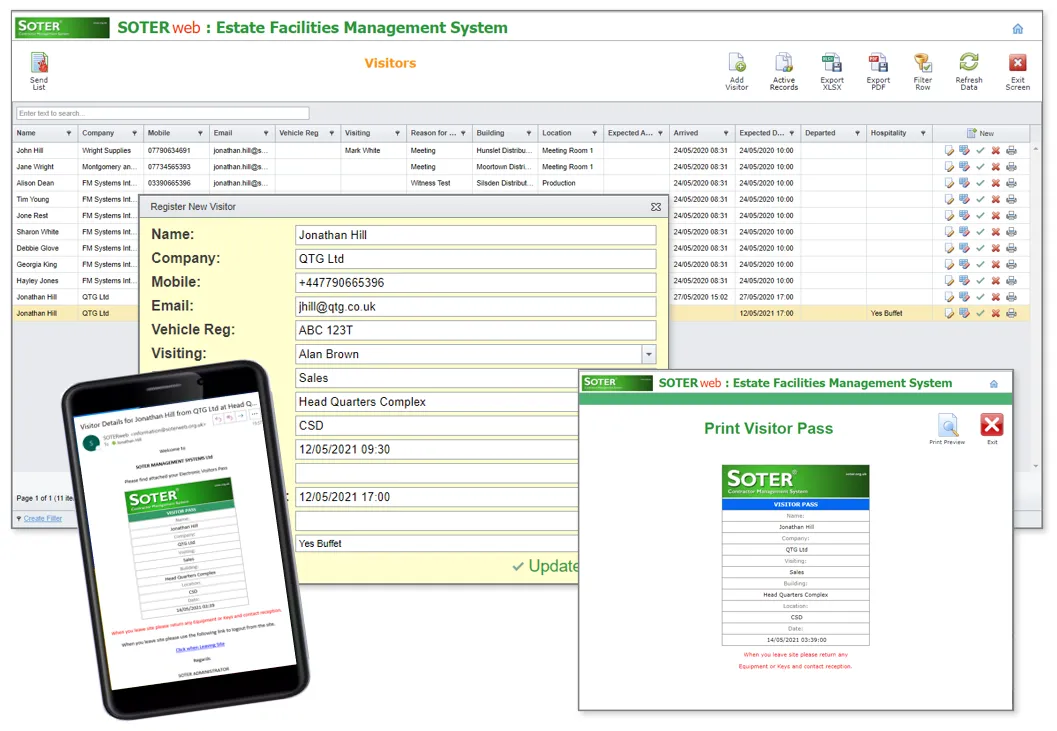
Task: Open the Departed column filter dropdown
Action: click(x=857, y=134)
